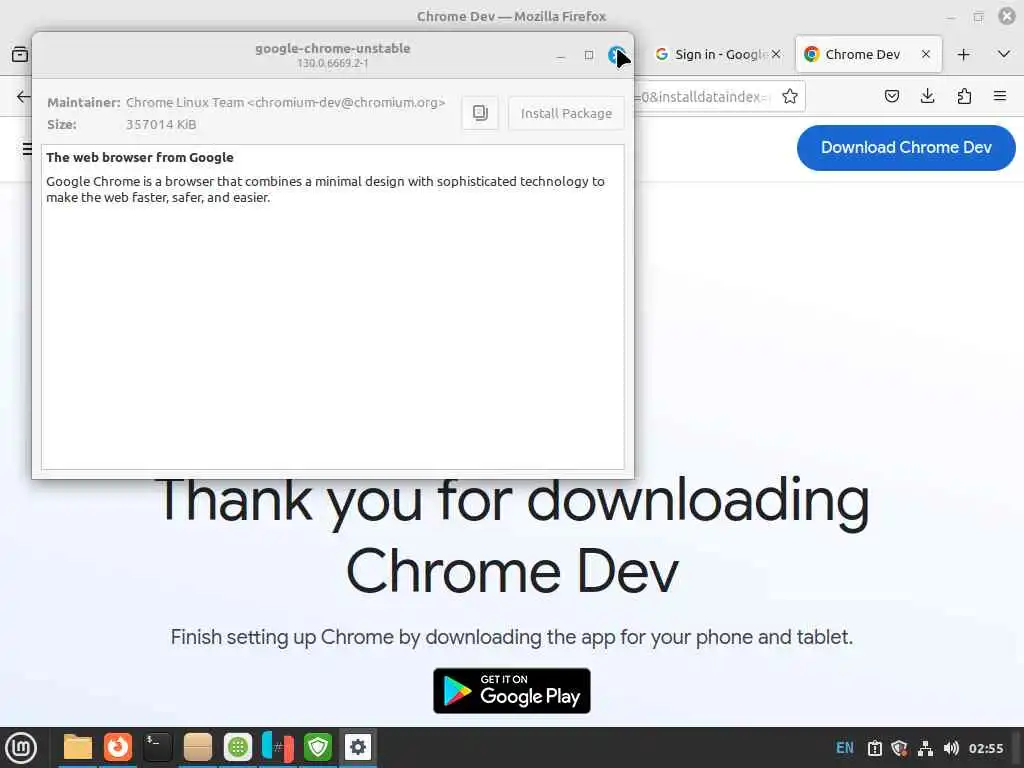Click the size value 357014 KiB
The width and height of the screenshot is (1024, 768).
tap(161, 124)
